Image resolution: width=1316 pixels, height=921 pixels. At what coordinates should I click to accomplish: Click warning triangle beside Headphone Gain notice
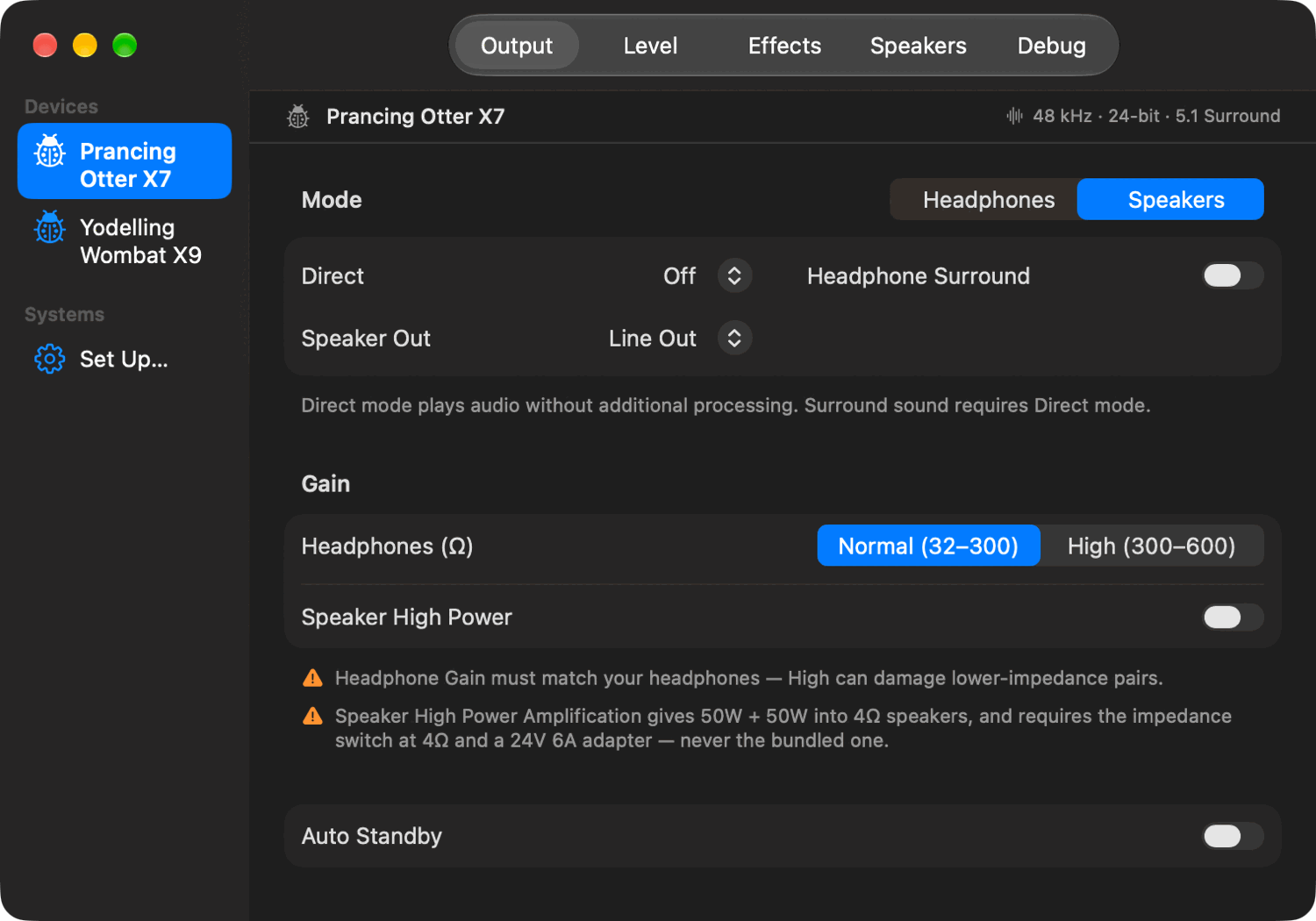(312, 678)
